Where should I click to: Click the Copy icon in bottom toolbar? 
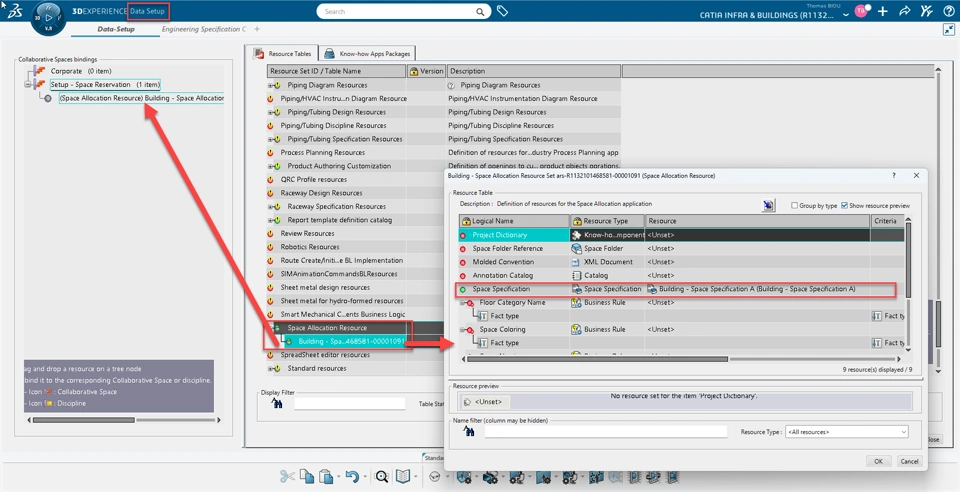307,477
